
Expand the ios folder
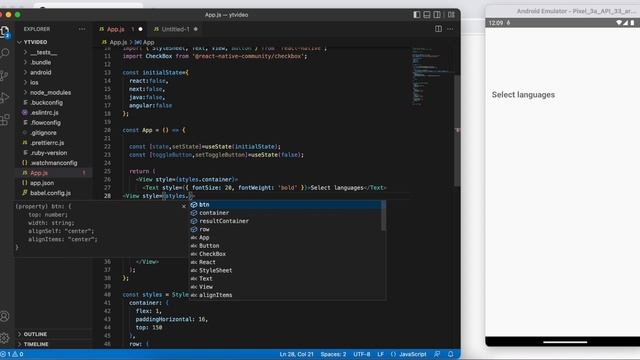click(x=34, y=82)
